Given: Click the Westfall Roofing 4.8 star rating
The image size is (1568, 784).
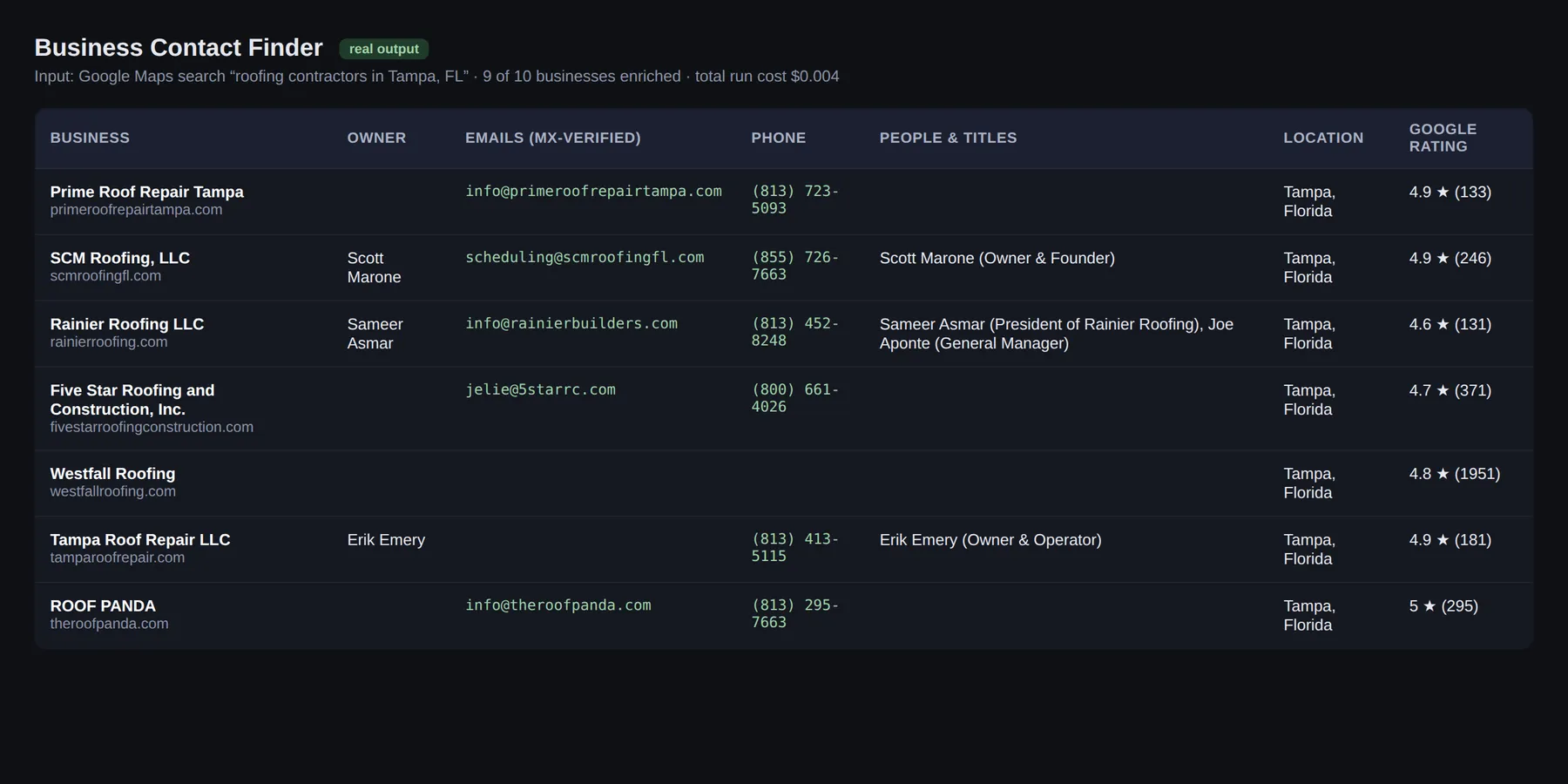Looking at the screenshot, I should (1454, 474).
